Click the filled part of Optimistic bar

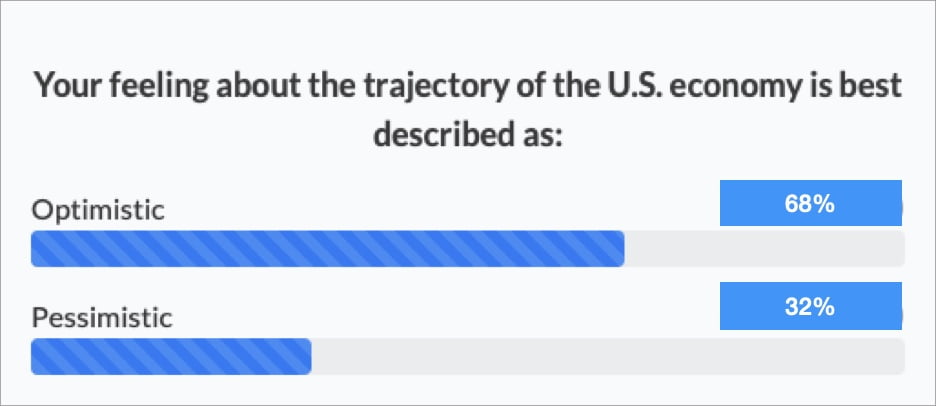tap(328, 249)
